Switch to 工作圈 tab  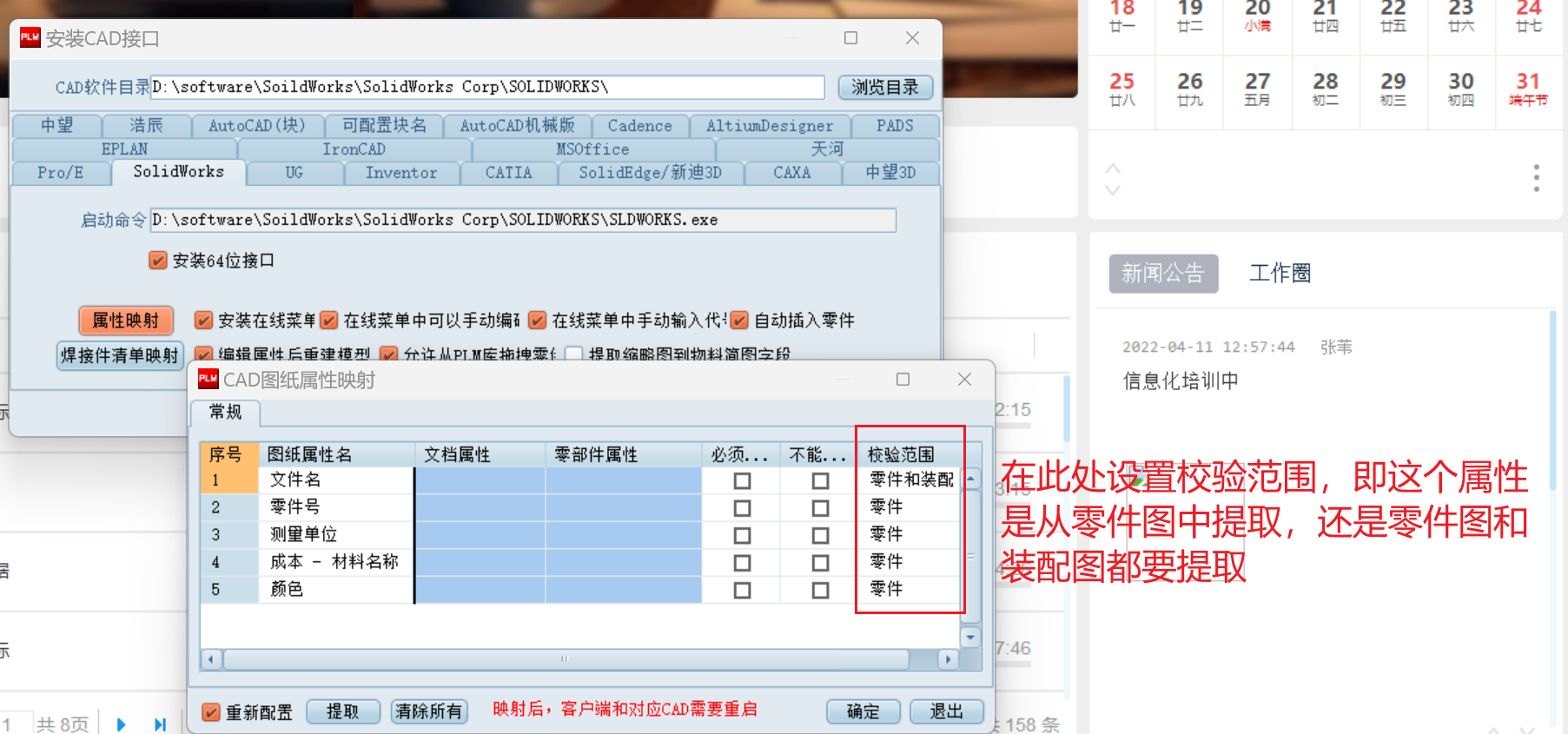pos(1280,274)
